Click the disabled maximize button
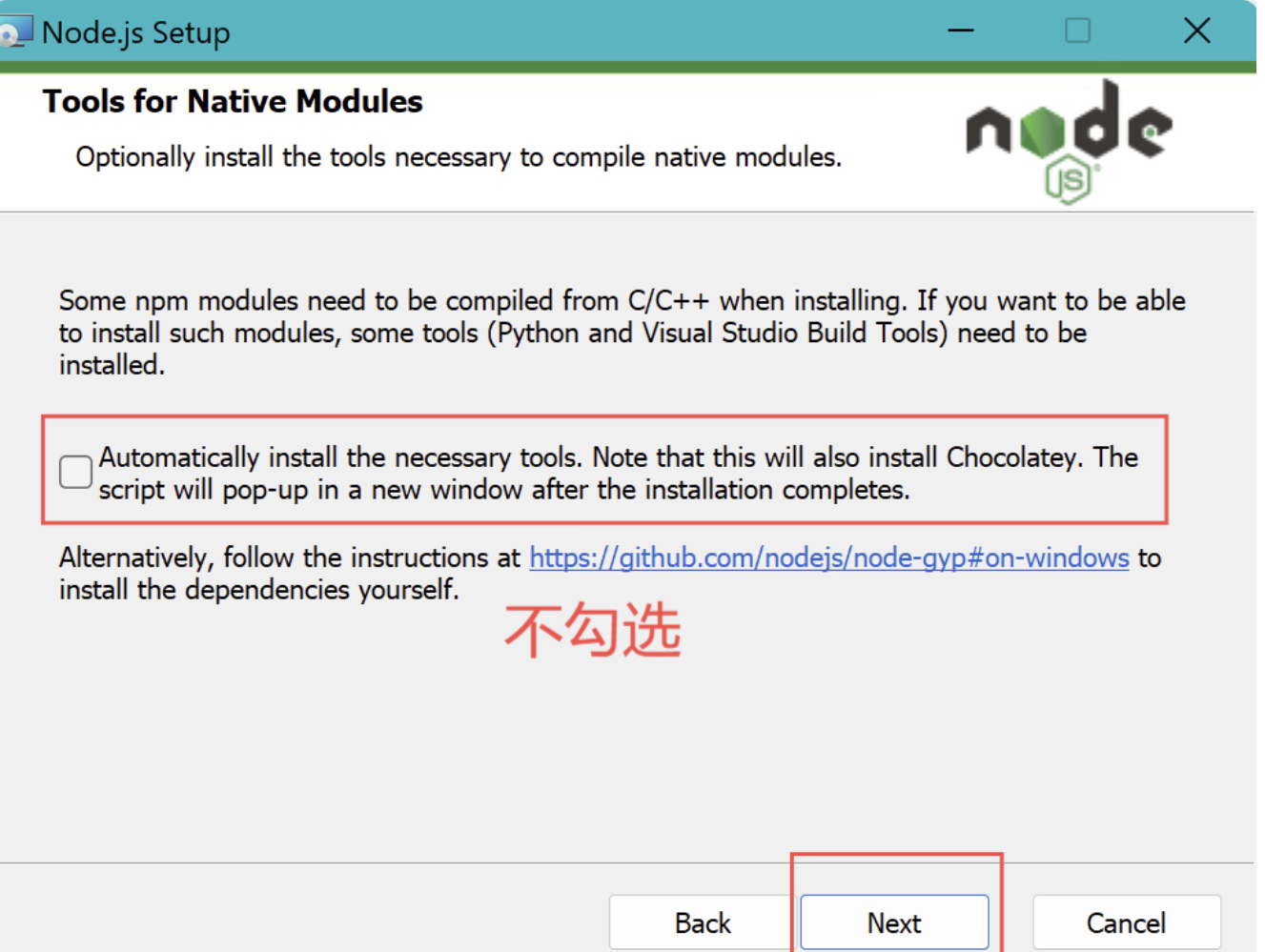 (x=1078, y=30)
